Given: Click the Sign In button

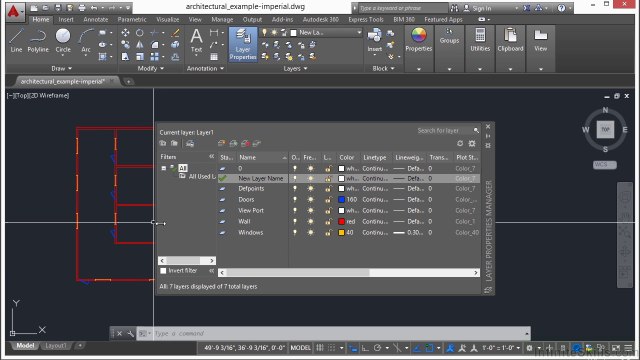Looking at the screenshot, I should 478,8.
